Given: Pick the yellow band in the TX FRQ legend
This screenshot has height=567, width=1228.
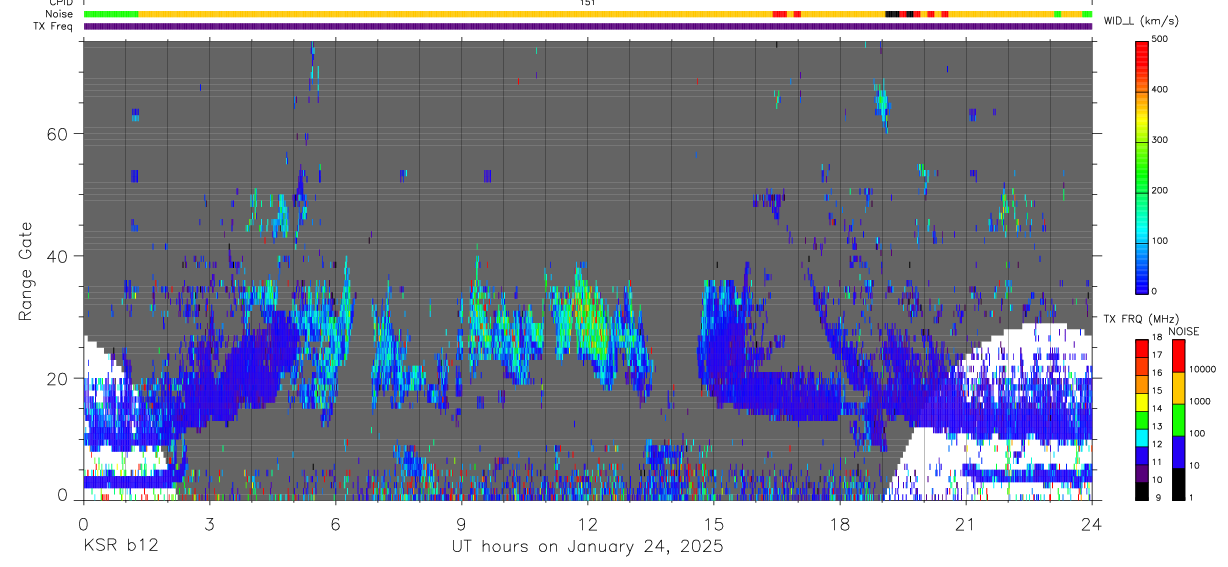Looking at the screenshot, I should 1142,401.
